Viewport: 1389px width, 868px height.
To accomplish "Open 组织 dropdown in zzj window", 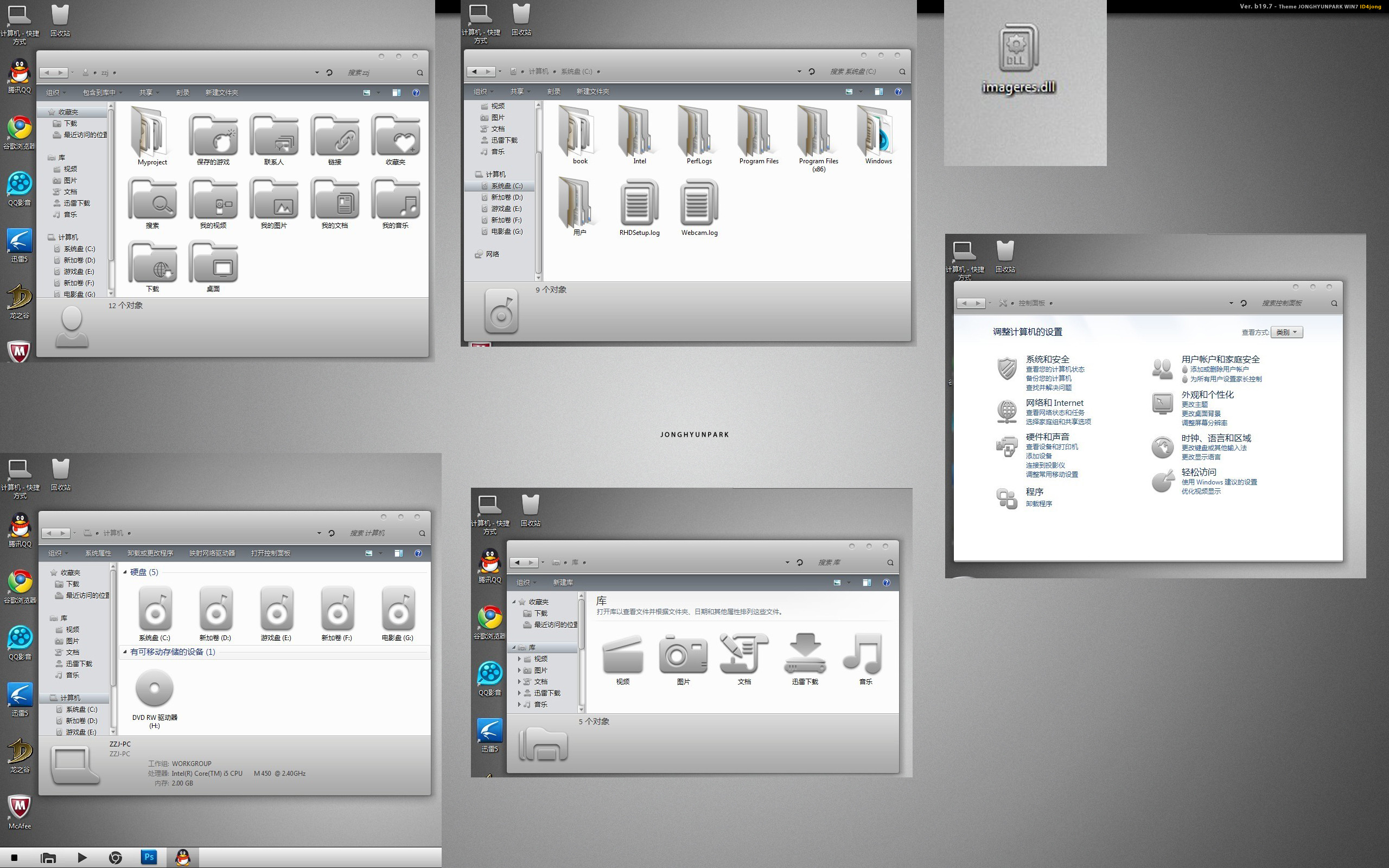I will [56, 92].
